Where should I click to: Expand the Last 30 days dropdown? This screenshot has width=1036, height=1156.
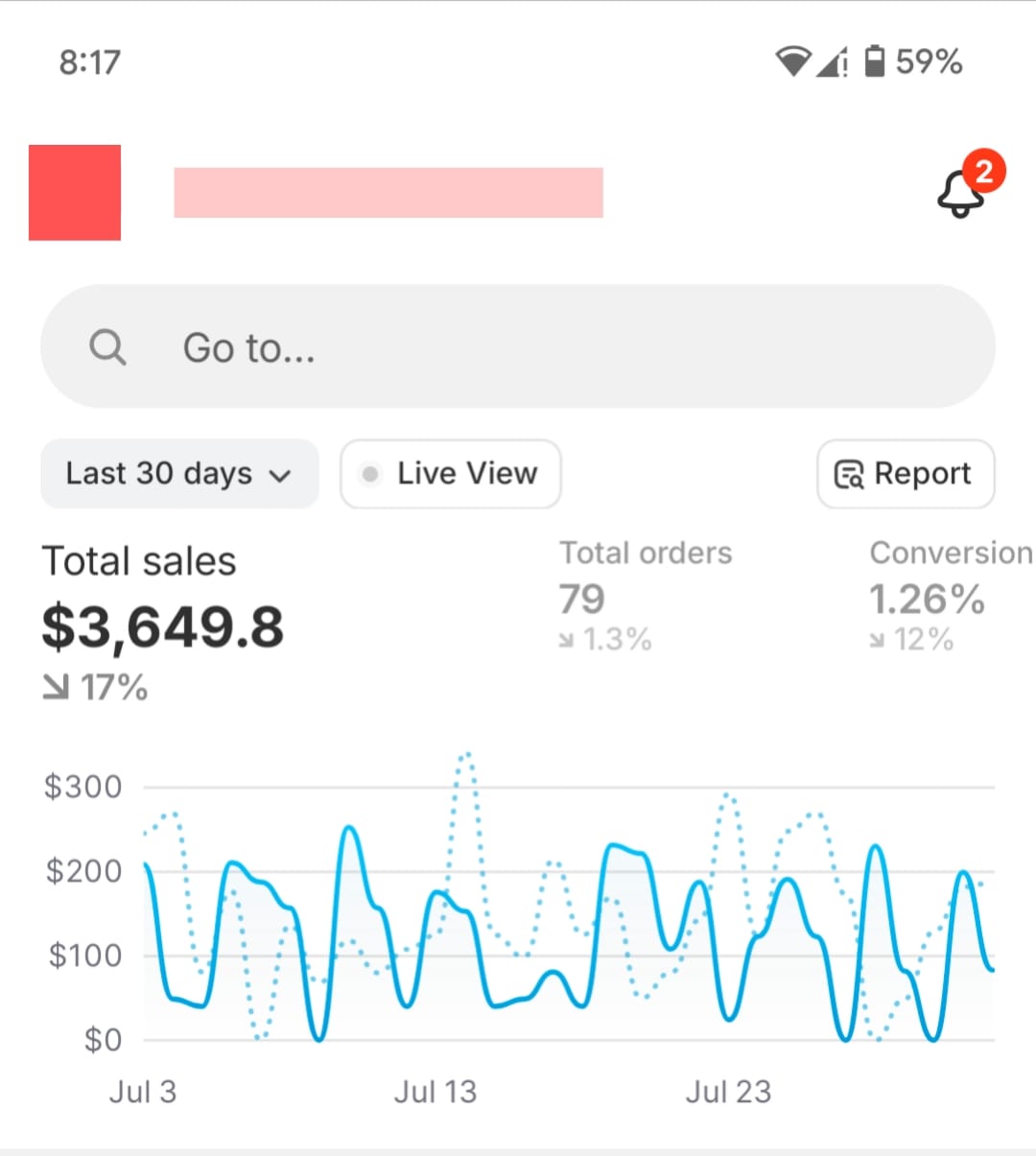click(x=178, y=474)
